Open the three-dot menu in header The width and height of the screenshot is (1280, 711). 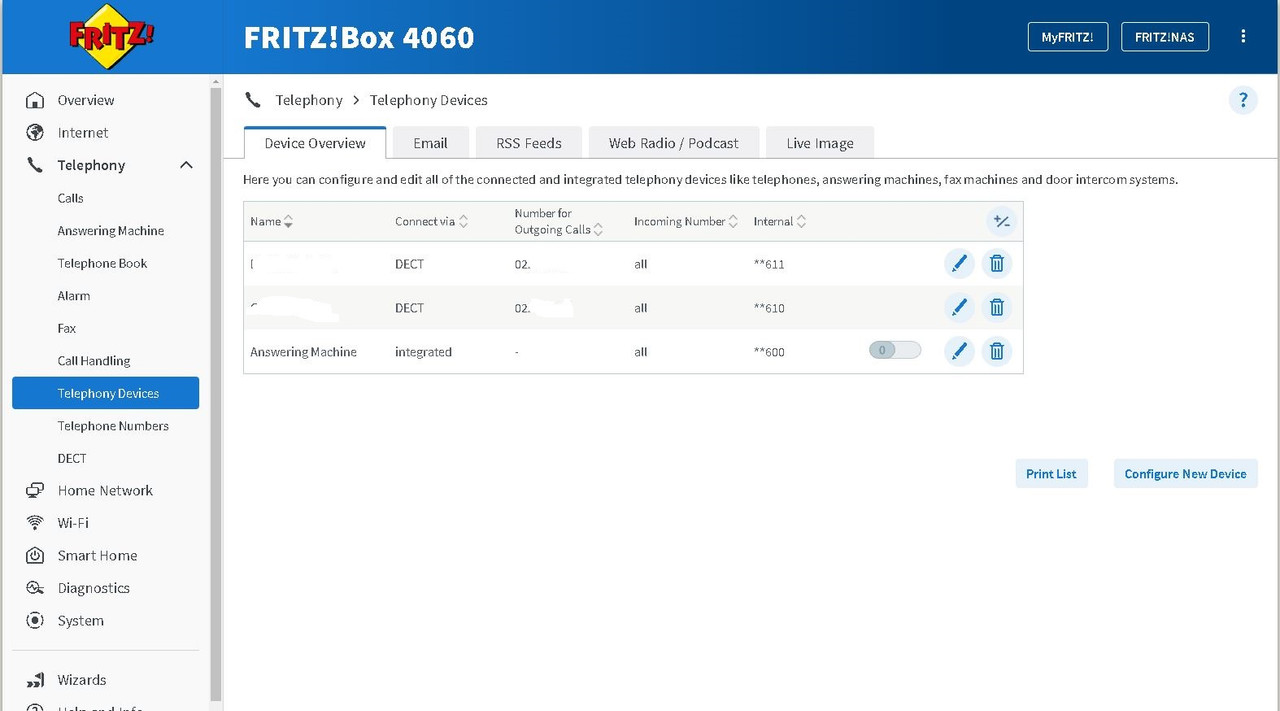click(x=1243, y=37)
